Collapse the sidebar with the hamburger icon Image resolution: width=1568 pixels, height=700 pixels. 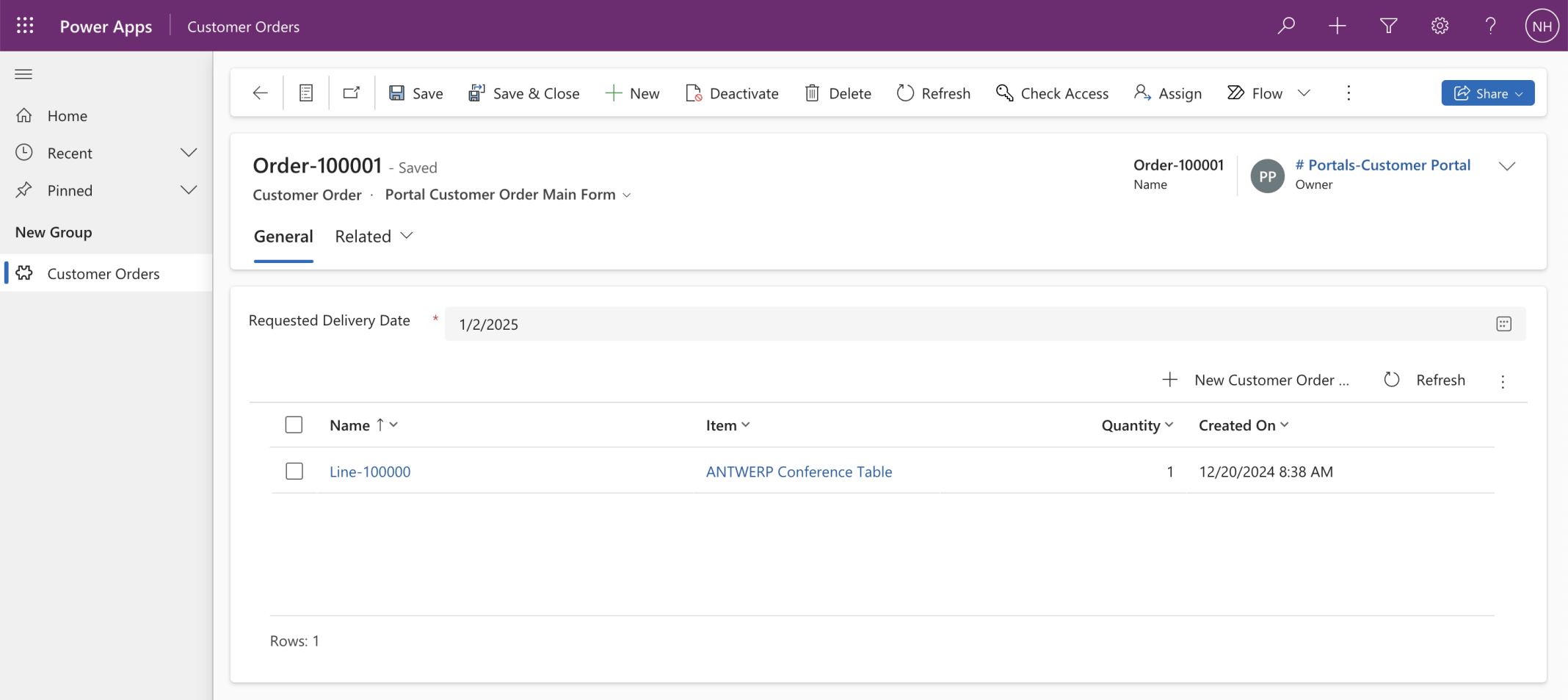23,73
